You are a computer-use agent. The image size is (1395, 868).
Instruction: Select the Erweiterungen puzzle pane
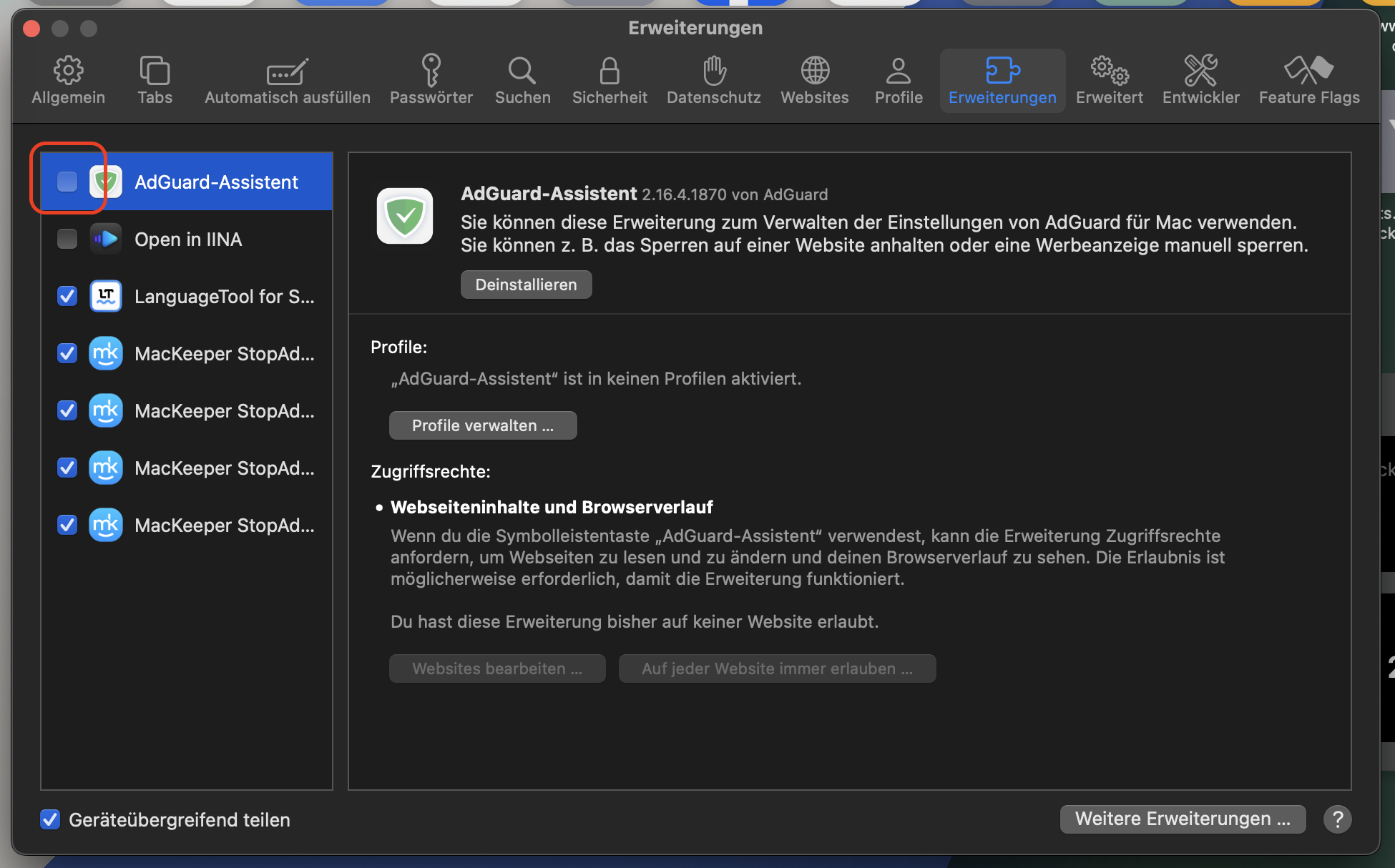[1002, 80]
